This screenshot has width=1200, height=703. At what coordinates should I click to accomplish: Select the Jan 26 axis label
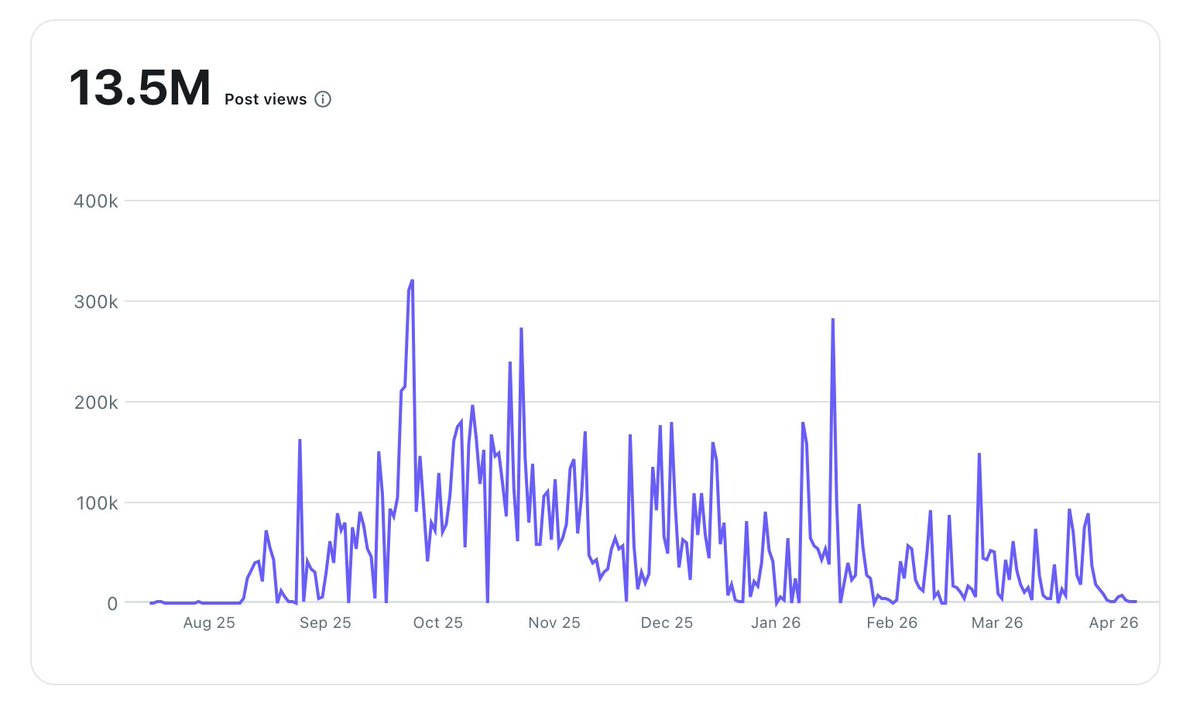(x=776, y=622)
